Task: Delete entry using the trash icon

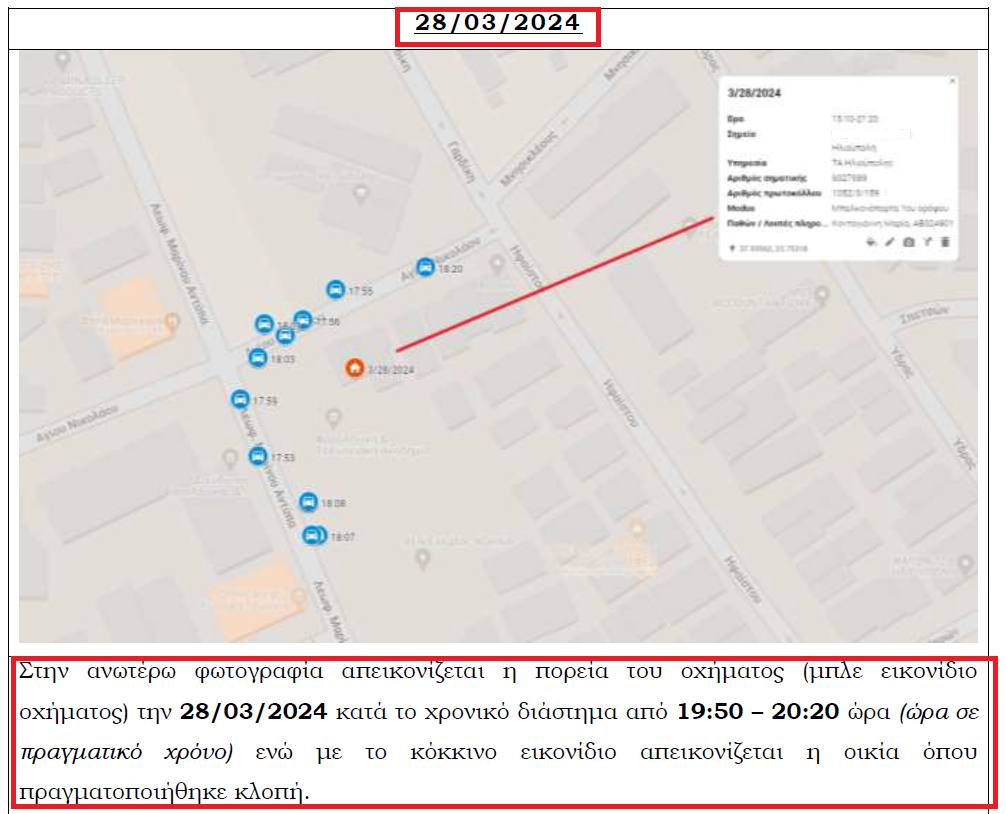Action: 946,242
